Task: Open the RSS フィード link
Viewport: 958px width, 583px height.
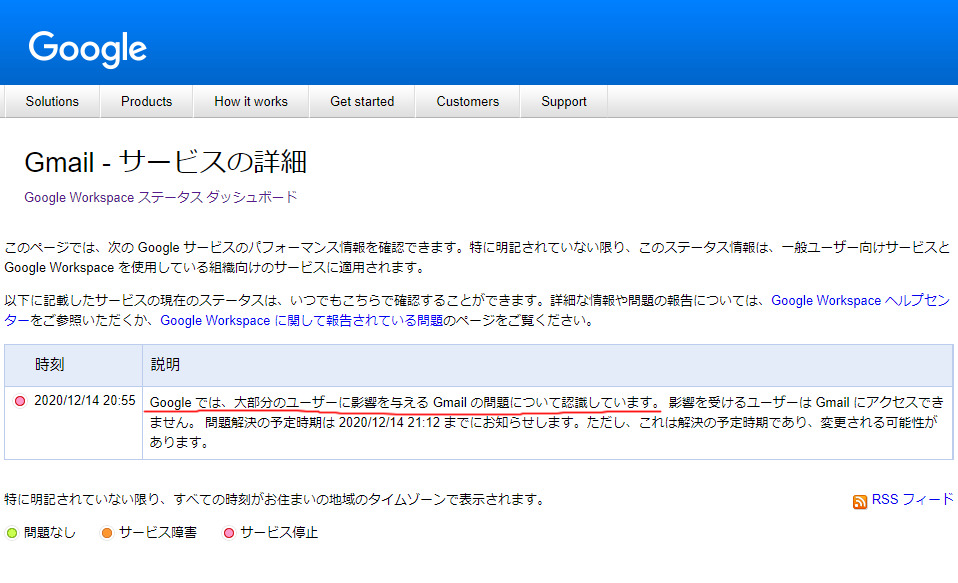Action: [x=912, y=499]
